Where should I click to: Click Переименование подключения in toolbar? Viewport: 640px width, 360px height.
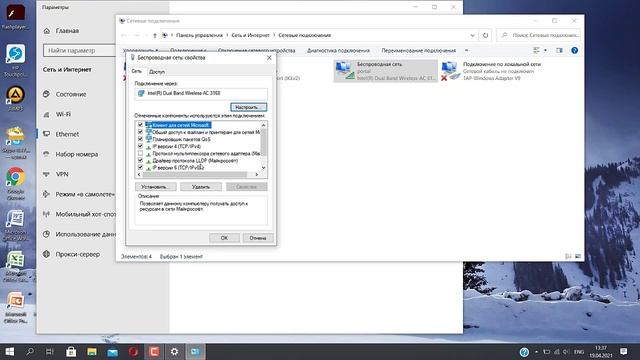click(418, 51)
